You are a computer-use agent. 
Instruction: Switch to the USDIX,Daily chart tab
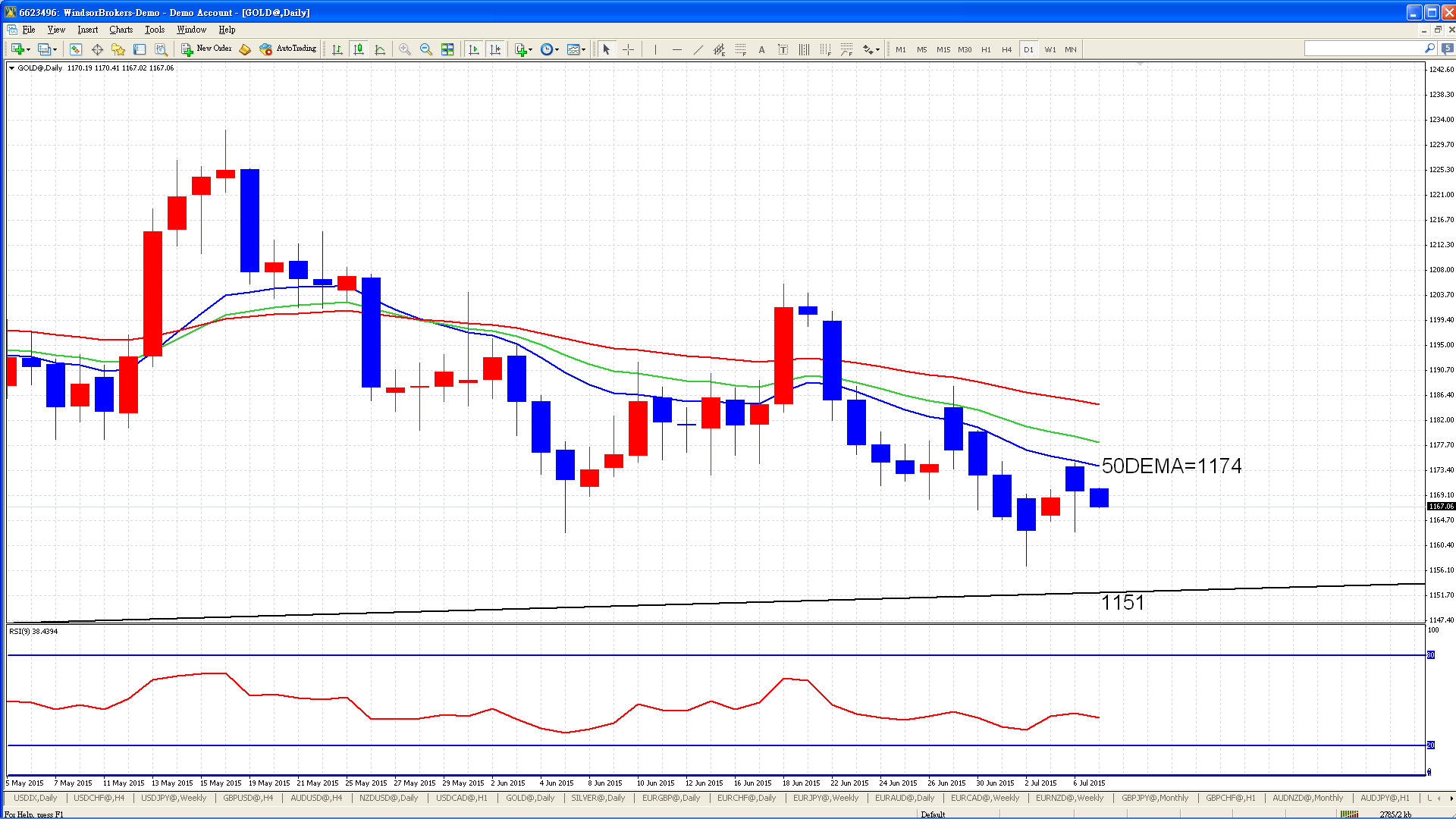click(36, 798)
